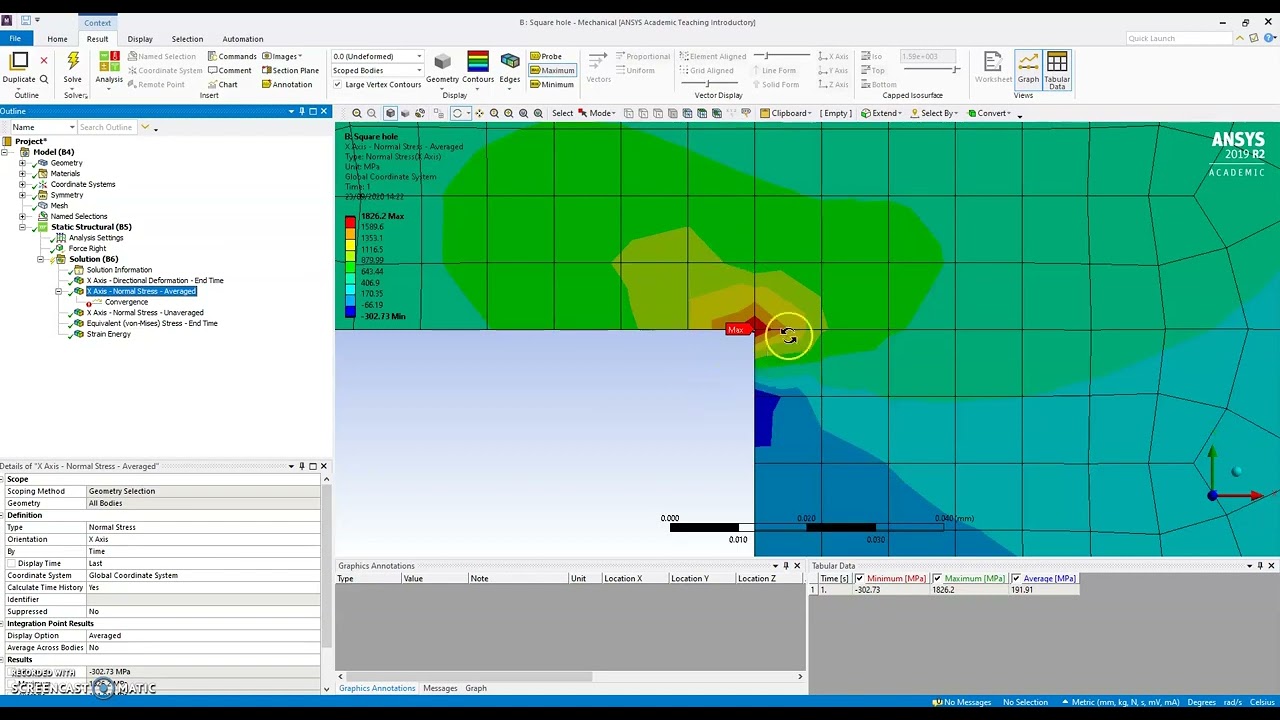Collapse the Static Structural (B5) node
This screenshot has height=720, width=1280.
point(23,227)
